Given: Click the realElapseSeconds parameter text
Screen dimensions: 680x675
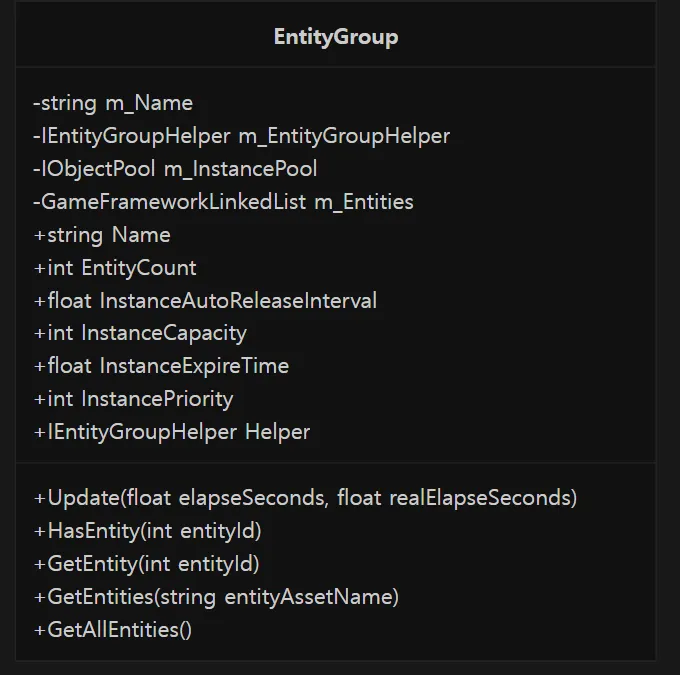Looking at the screenshot, I should click(x=481, y=498).
